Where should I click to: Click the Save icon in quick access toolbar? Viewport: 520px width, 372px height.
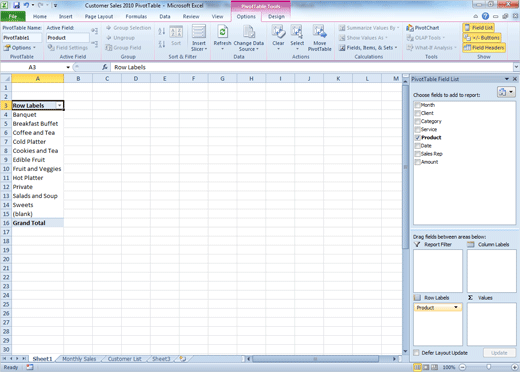16,5
